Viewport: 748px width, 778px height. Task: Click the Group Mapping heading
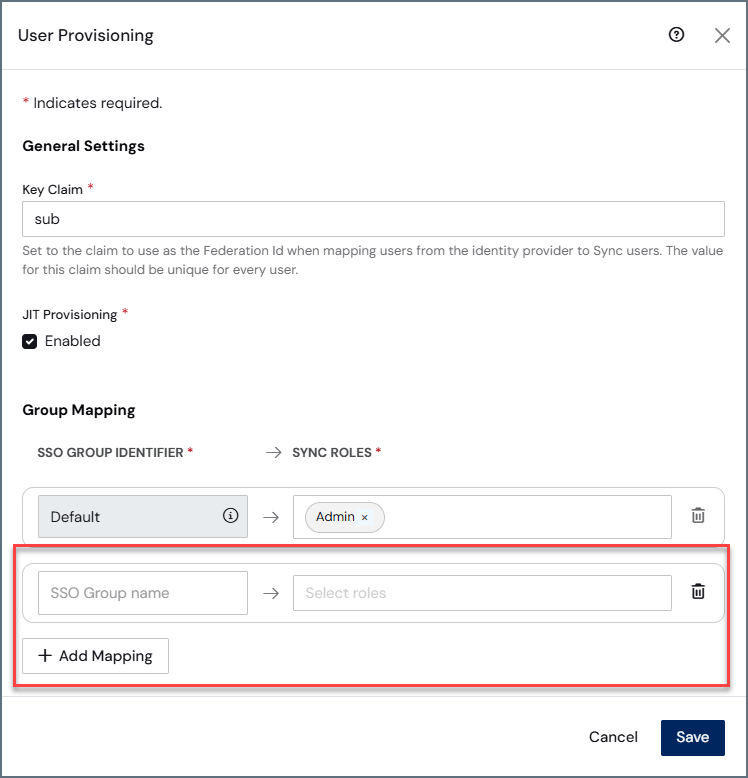point(79,410)
